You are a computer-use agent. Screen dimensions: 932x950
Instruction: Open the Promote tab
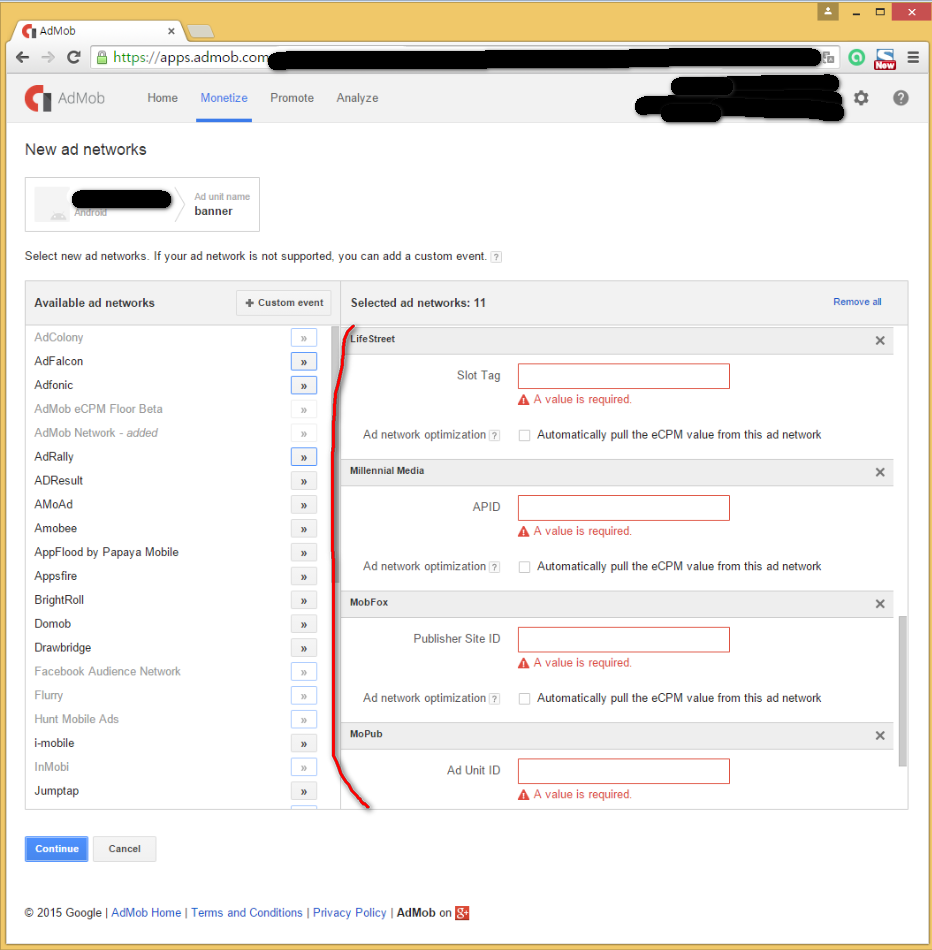[291, 98]
